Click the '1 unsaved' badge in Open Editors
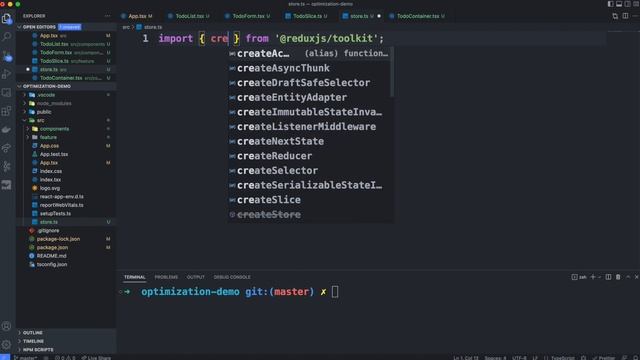This screenshot has width=640, height=360. 69,27
